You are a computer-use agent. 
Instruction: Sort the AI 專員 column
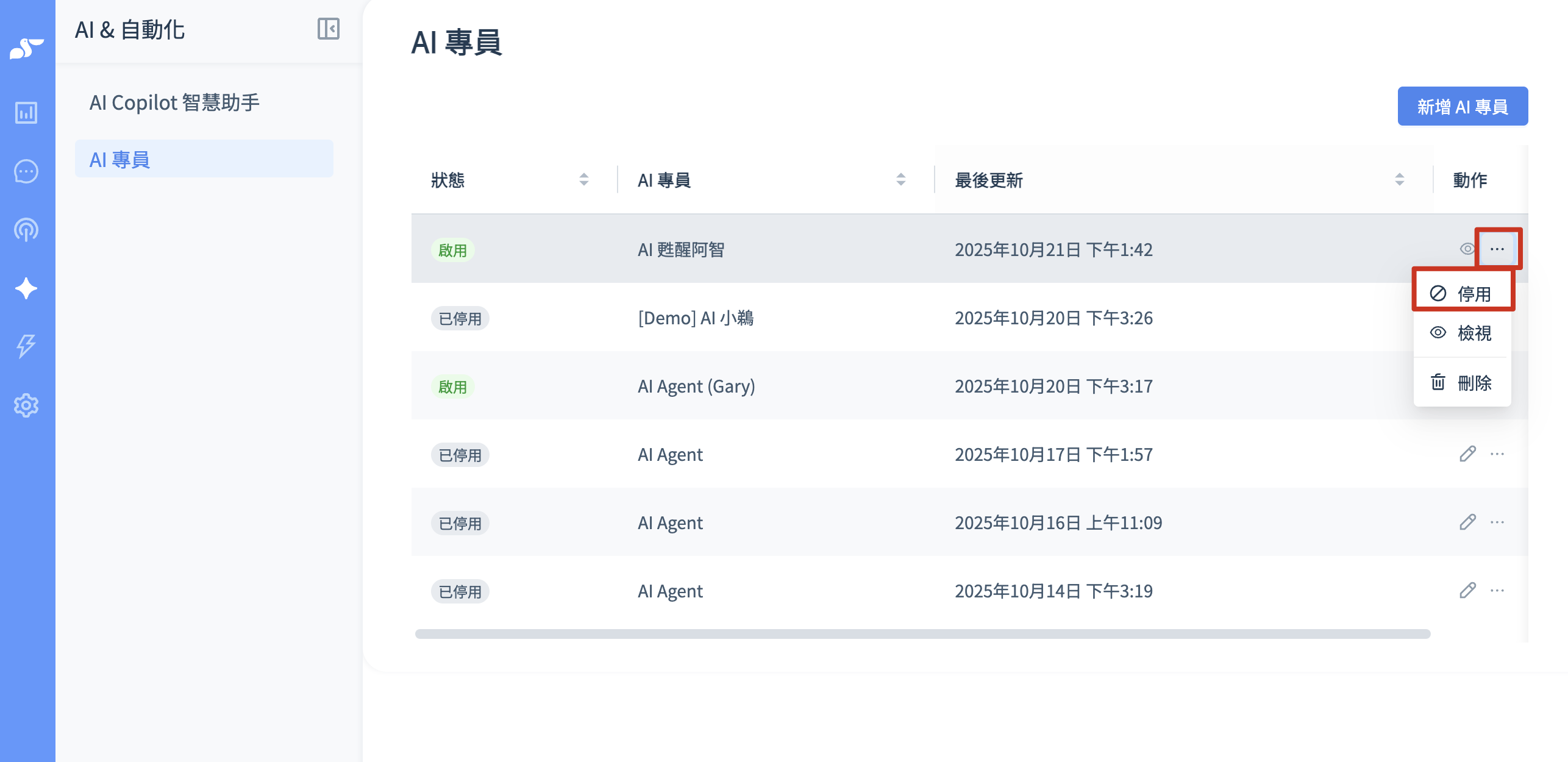[901, 179]
